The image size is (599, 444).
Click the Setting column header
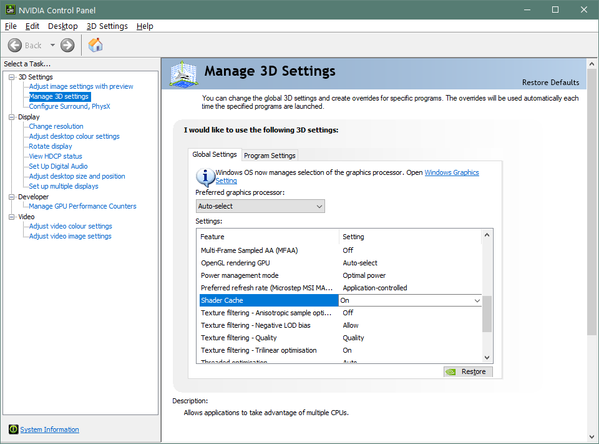pyautogui.click(x=410, y=237)
